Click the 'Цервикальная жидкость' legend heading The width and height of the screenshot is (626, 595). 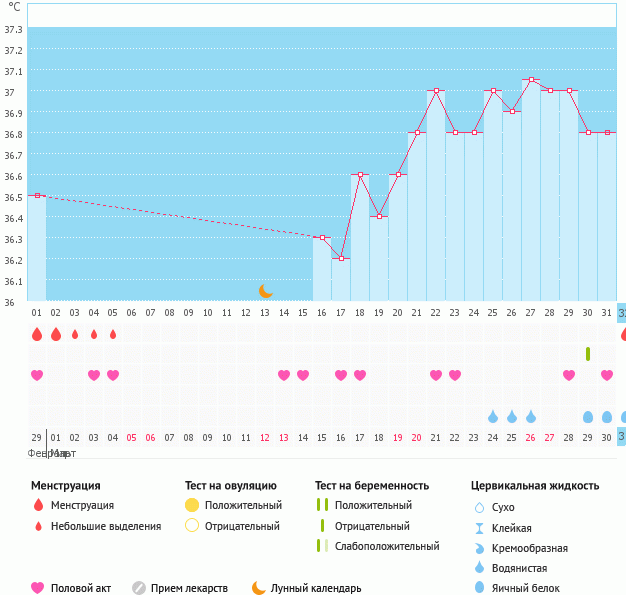535,485
